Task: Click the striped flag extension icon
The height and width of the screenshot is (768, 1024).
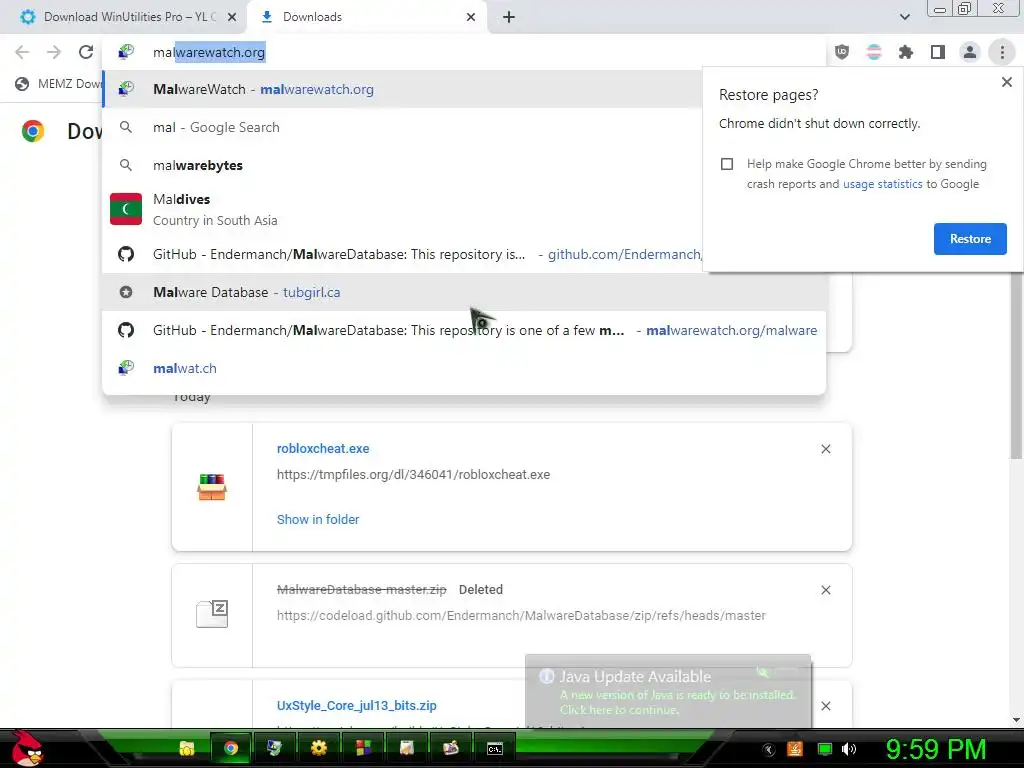Action: click(874, 52)
